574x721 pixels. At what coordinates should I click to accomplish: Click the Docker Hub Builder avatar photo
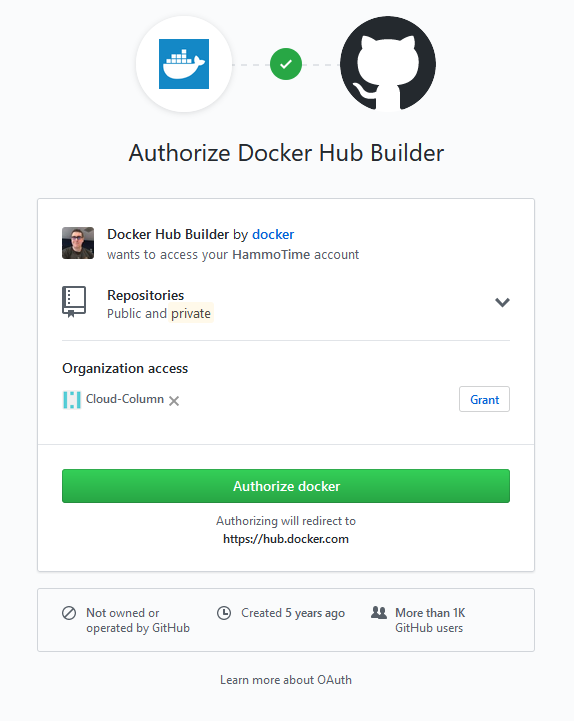click(x=78, y=243)
